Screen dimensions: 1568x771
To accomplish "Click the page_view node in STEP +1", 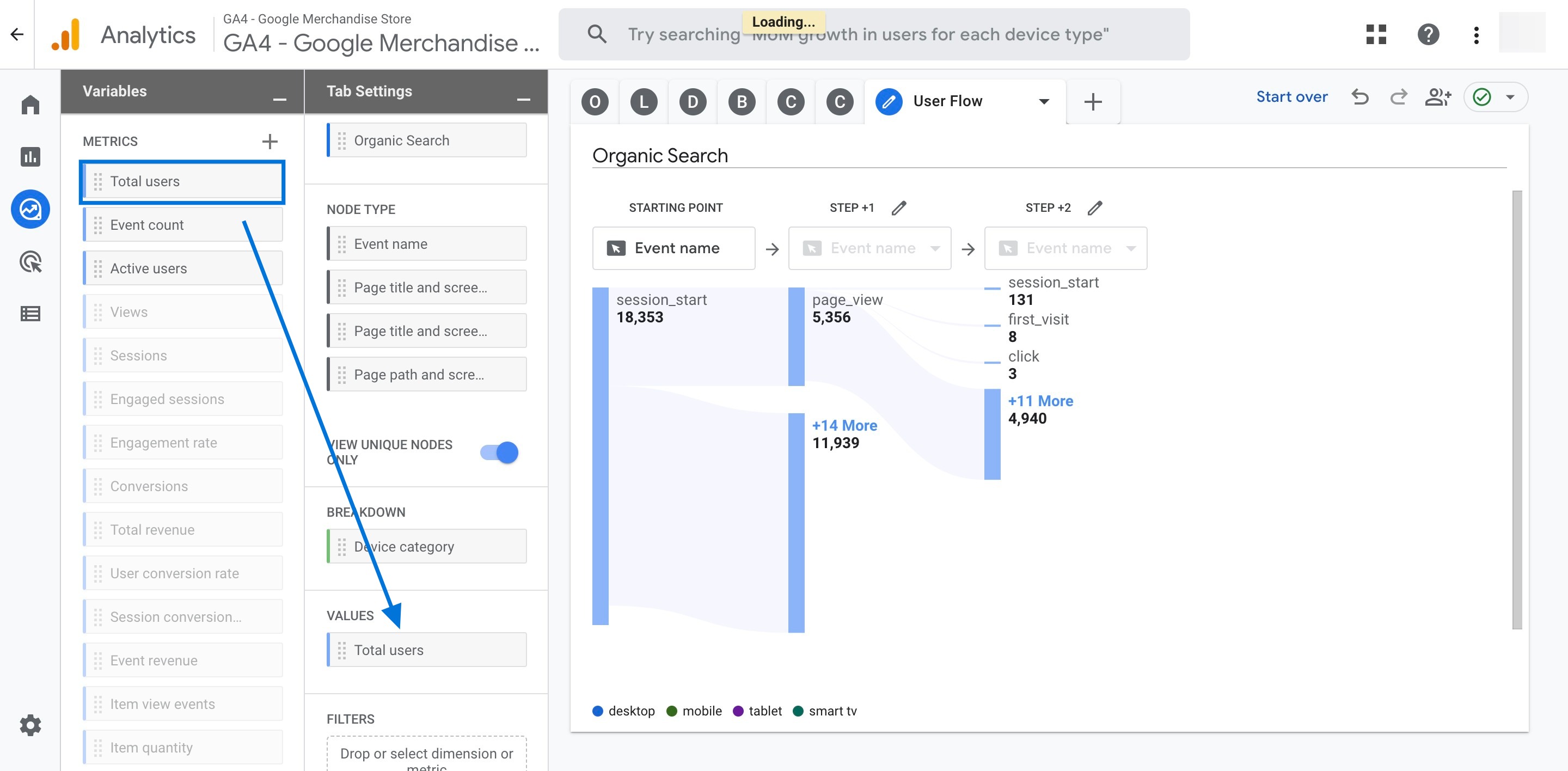I will (x=796, y=336).
